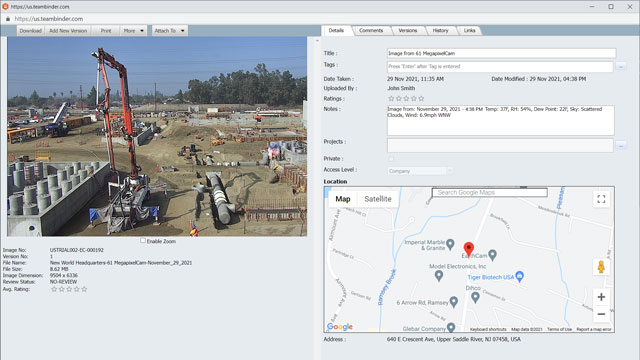Click the Tags input field
Viewport: 640px width, 360px height.
coord(500,67)
